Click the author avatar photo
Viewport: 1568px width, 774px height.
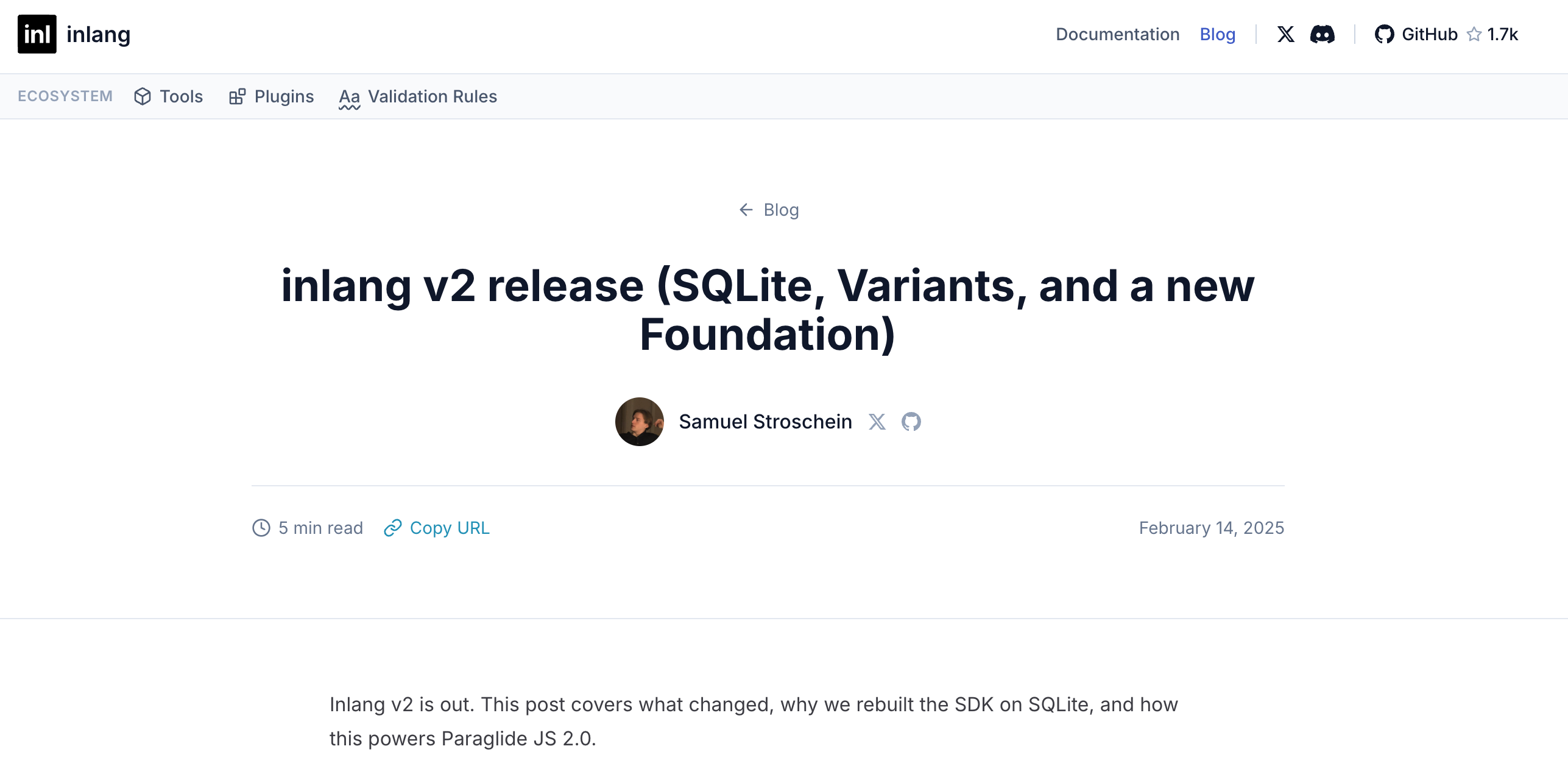(x=639, y=422)
